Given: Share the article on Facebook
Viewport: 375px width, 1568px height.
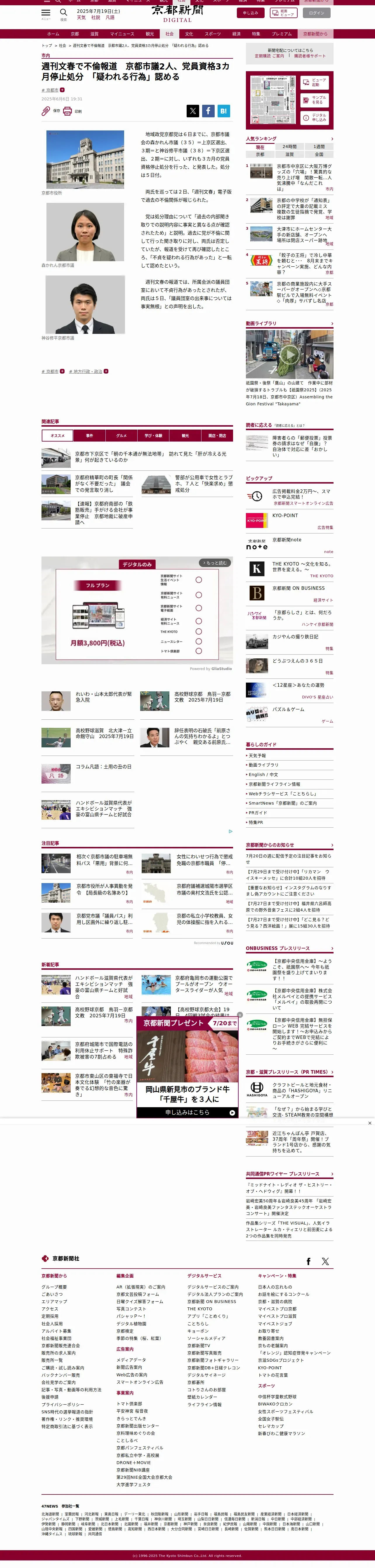Looking at the screenshot, I should pos(208,111).
